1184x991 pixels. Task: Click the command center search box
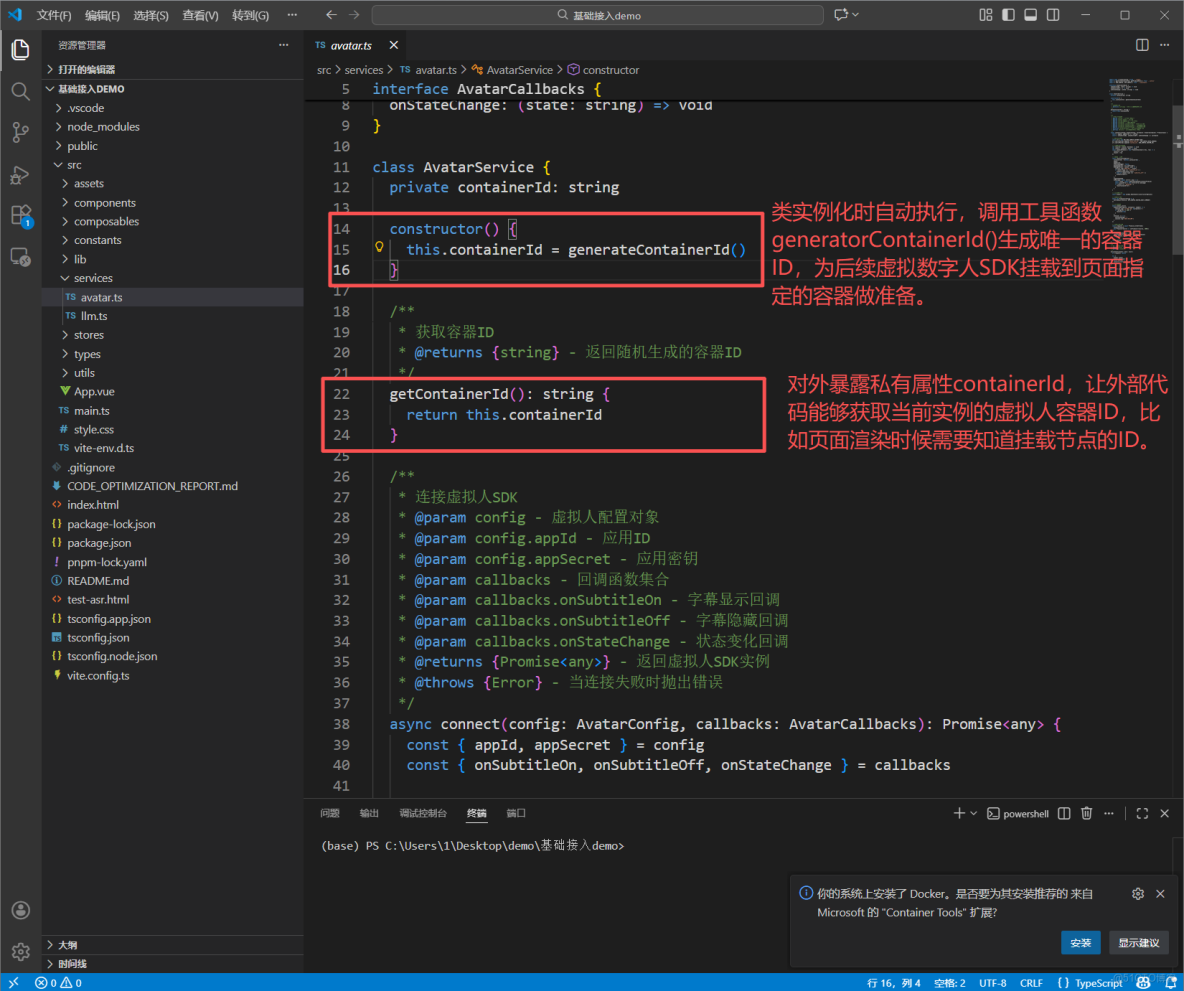pos(597,15)
